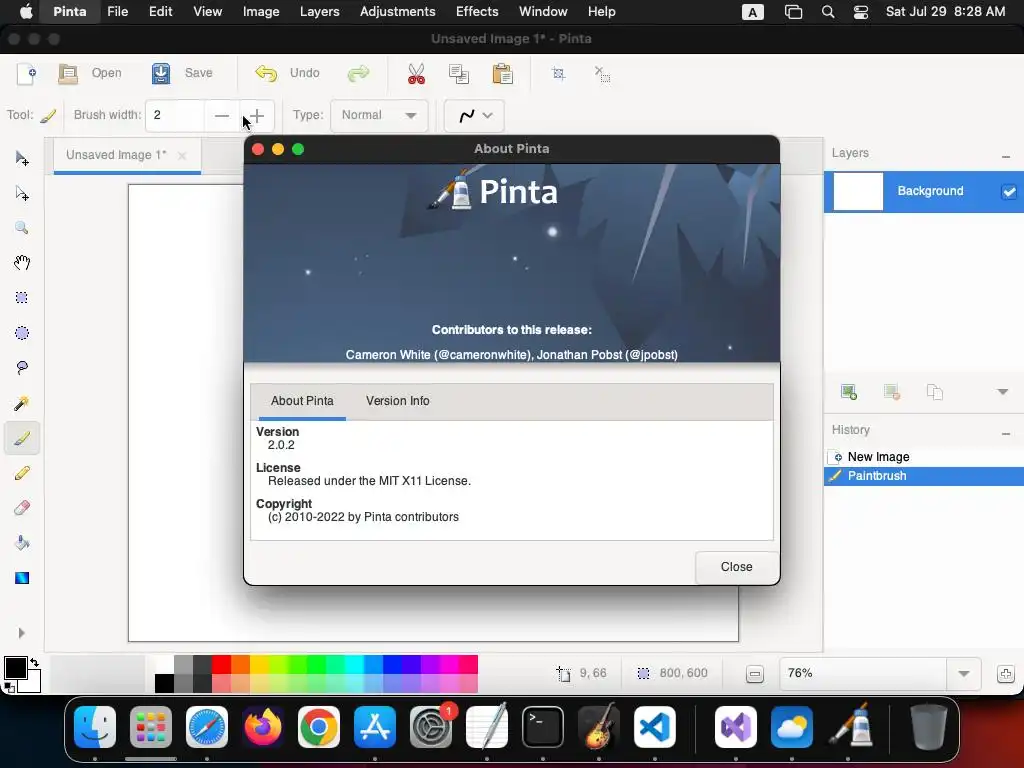Screen dimensions: 1024x768
Task: Click the zoom out minus button
Action: 754,674
